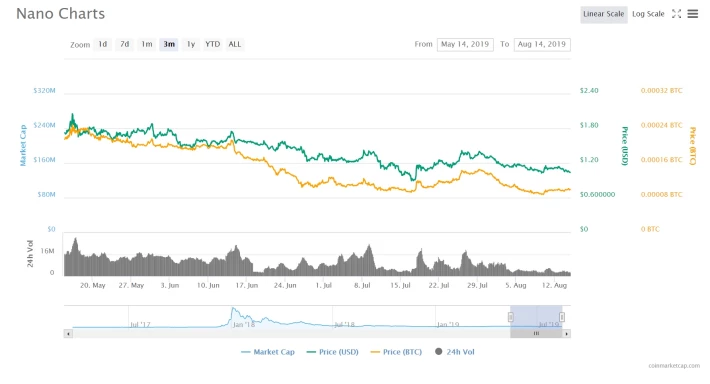Select the 7d zoom range
Screen dimensions: 710x384
click(x=125, y=44)
